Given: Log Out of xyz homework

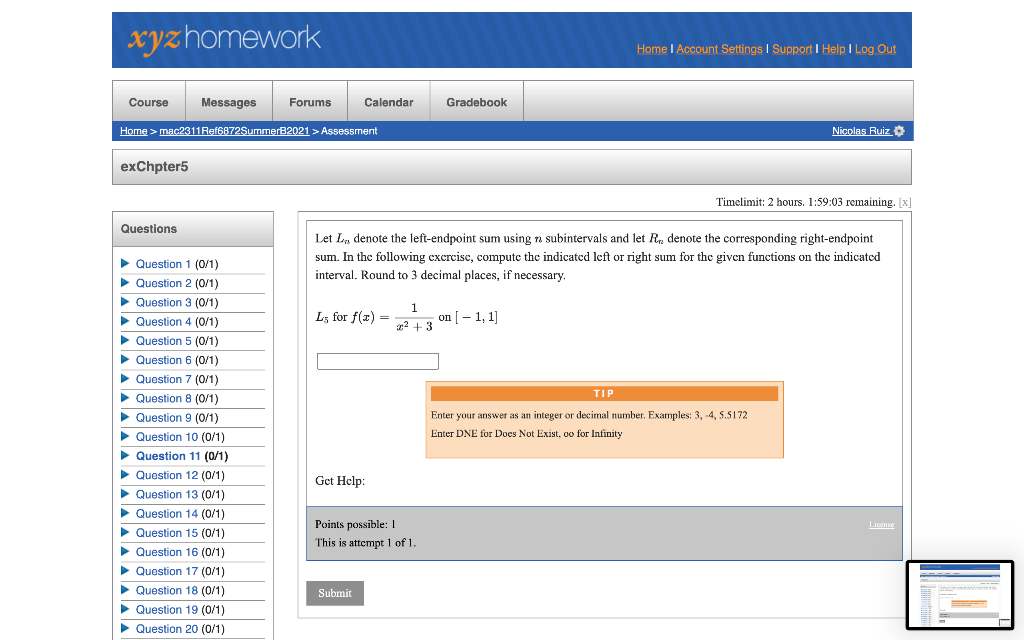Looking at the screenshot, I should (875, 49).
